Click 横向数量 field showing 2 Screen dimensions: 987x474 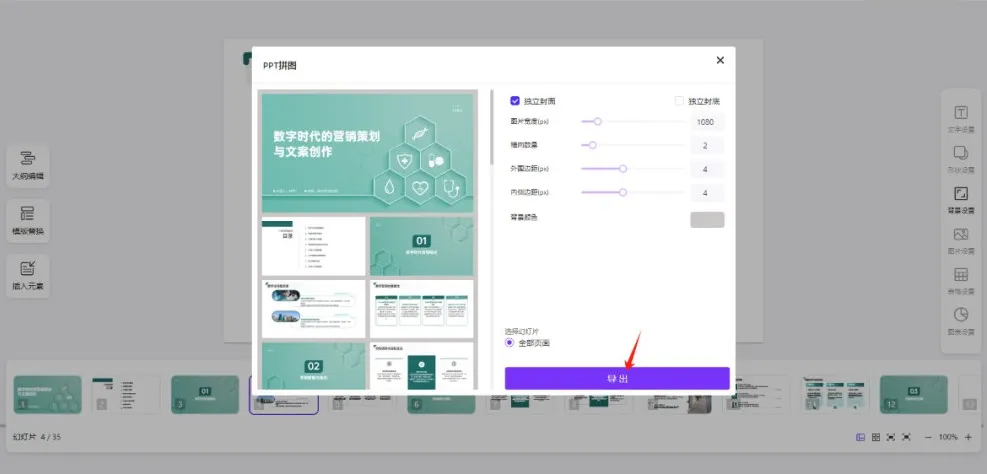point(708,145)
